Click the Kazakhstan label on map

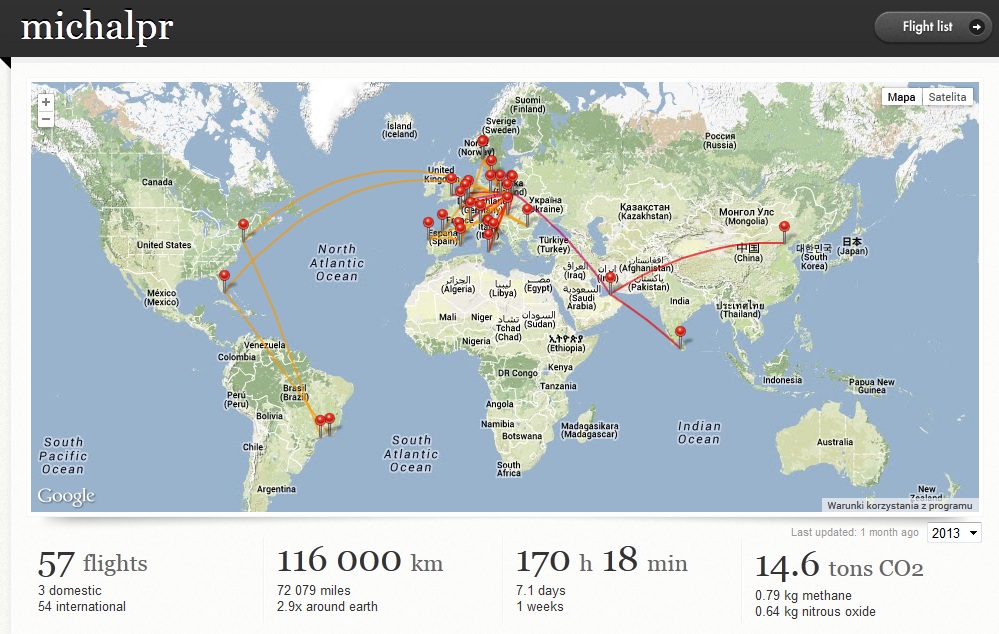click(x=645, y=212)
